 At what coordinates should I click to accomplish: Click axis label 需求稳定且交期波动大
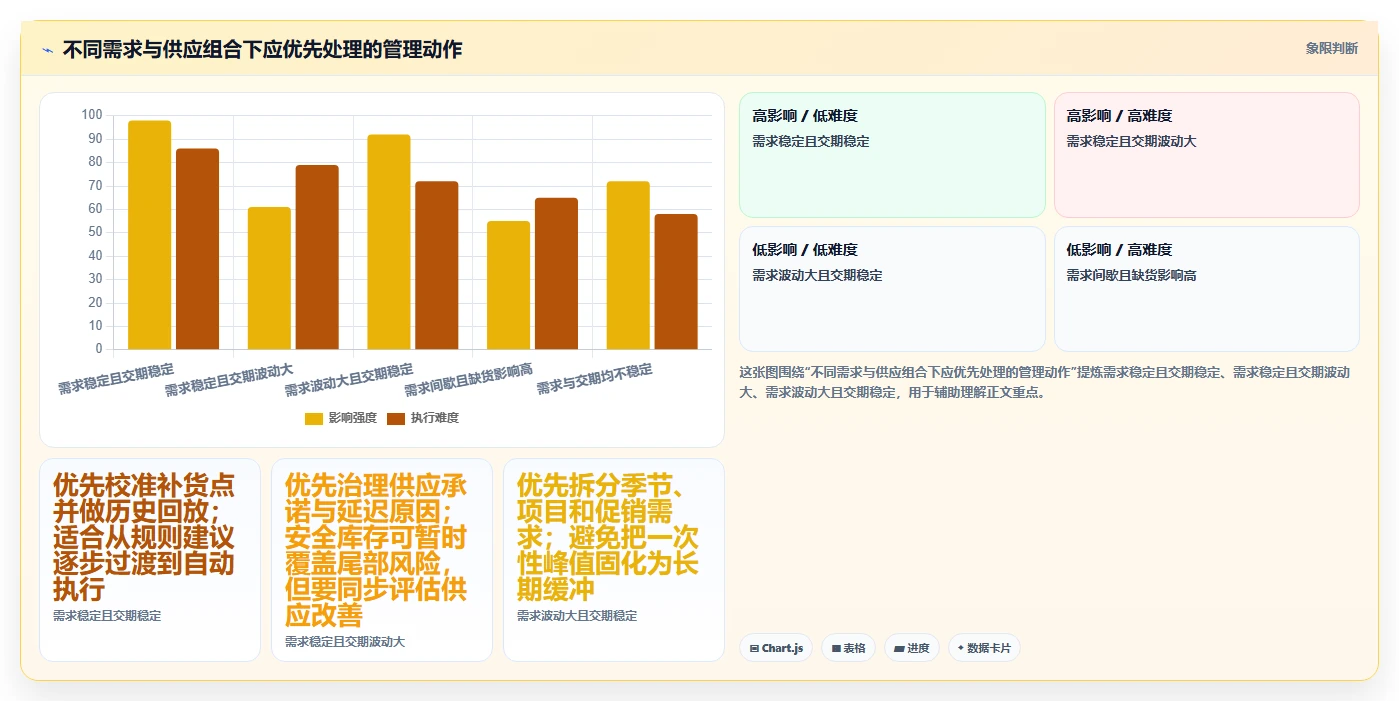(x=229, y=380)
